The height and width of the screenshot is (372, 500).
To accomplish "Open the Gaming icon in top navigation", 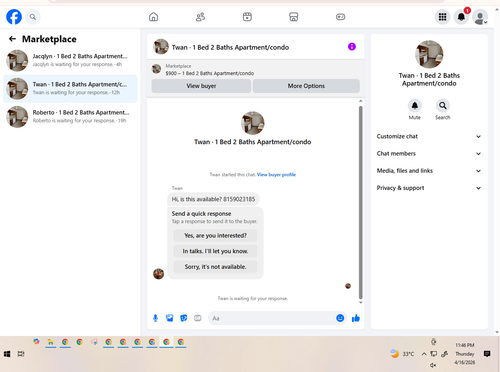I will (340, 17).
